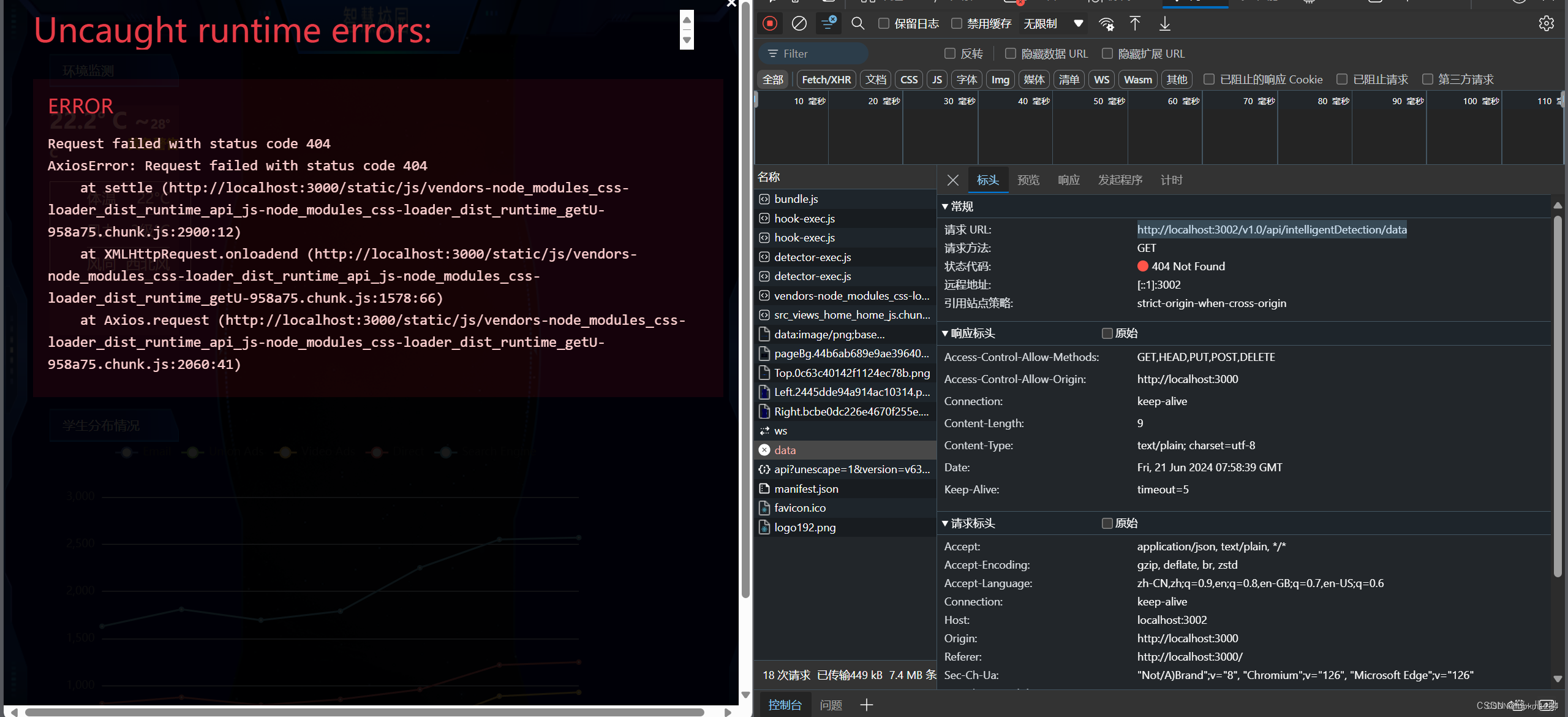Stop recording network log
The width and height of the screenshot is (1568, 717).
pos(770,23)
